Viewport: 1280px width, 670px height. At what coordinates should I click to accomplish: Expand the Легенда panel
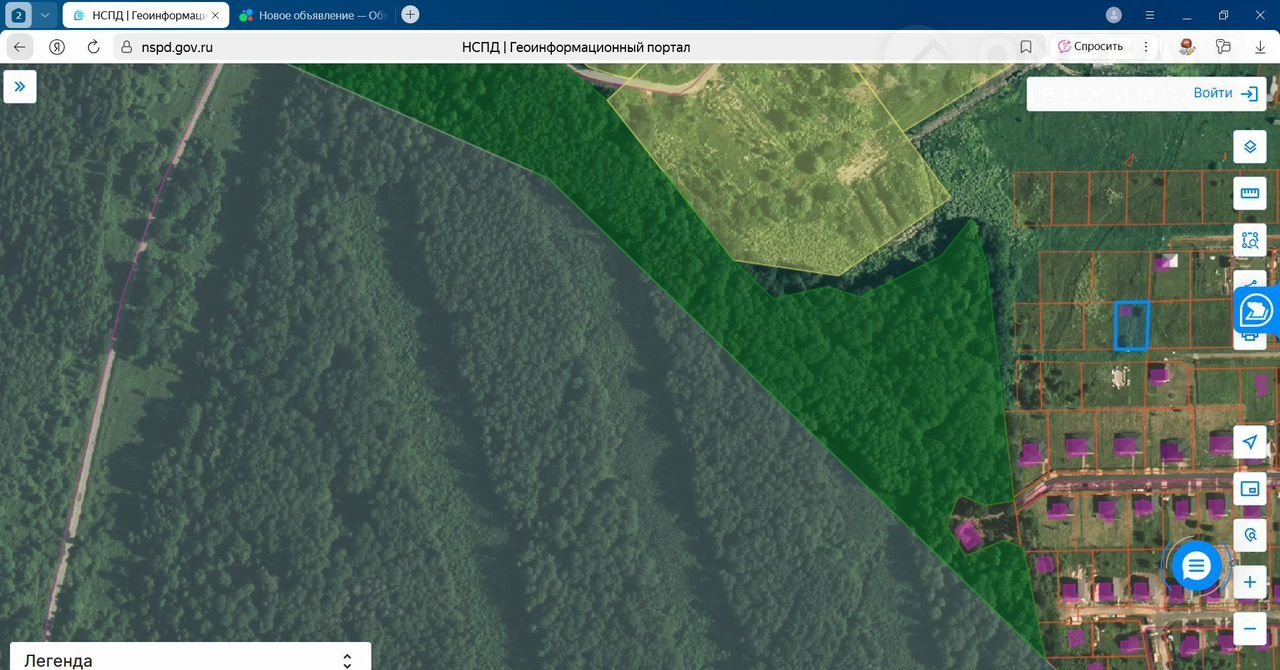347,660
